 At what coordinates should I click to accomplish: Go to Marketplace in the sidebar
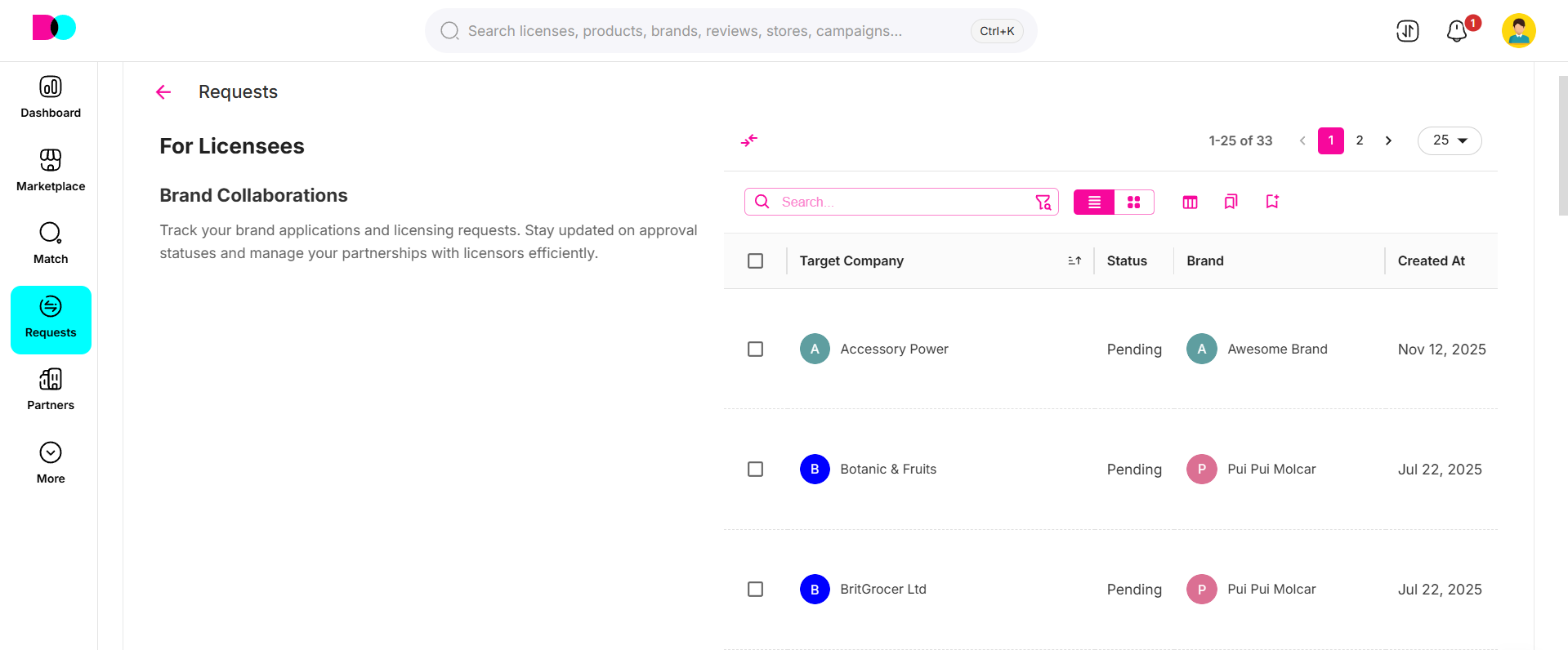[x=51, y=171]
